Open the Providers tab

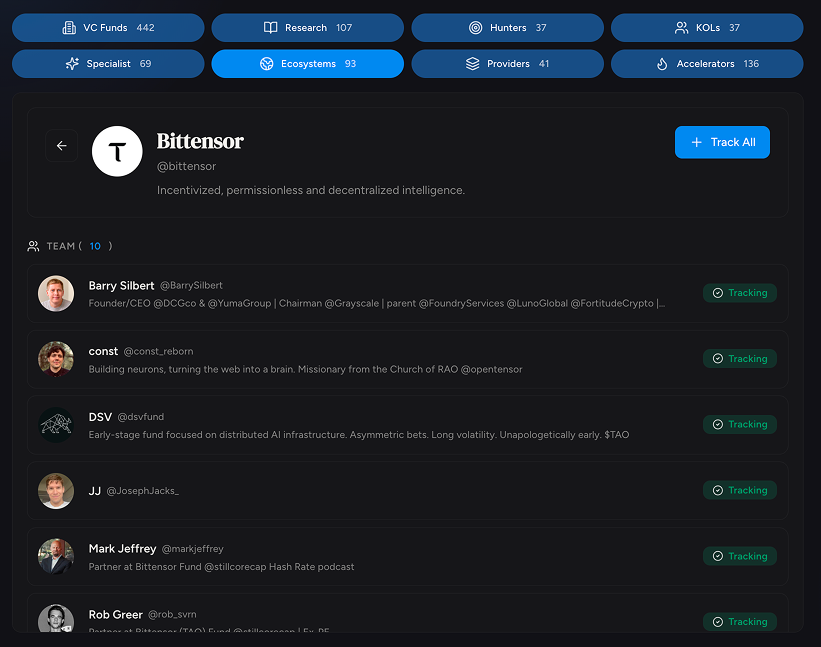point(507,64)
